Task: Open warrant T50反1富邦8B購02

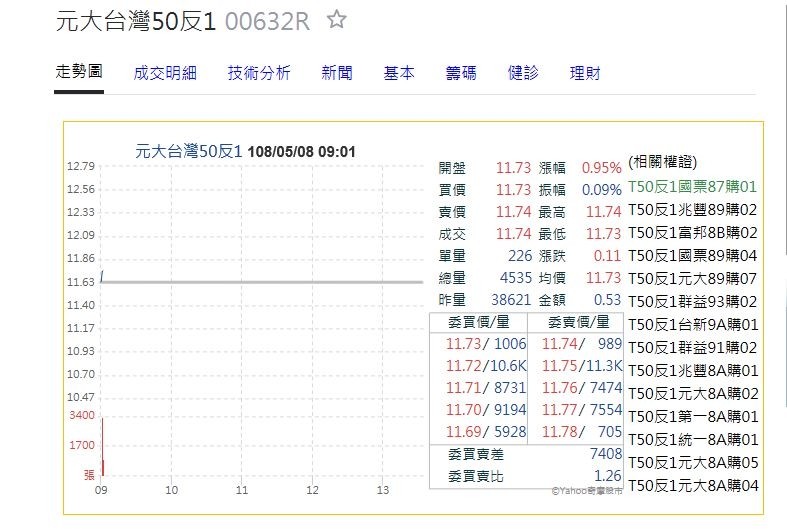Action: point(693,233)
